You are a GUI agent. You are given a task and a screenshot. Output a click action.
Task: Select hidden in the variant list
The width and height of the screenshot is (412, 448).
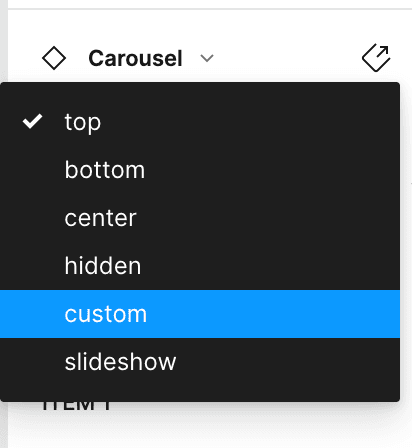pyautogui.click(x=200, y=266)
